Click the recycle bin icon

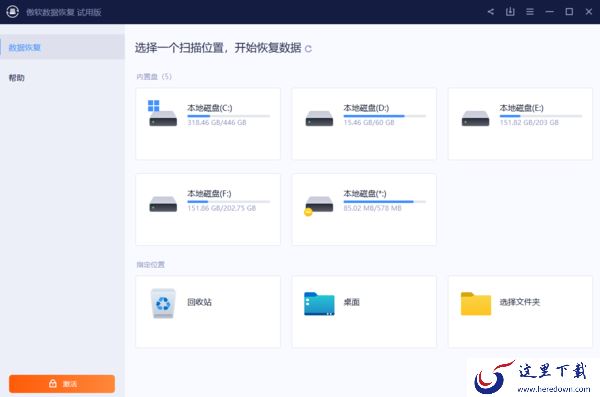(163, 303)
